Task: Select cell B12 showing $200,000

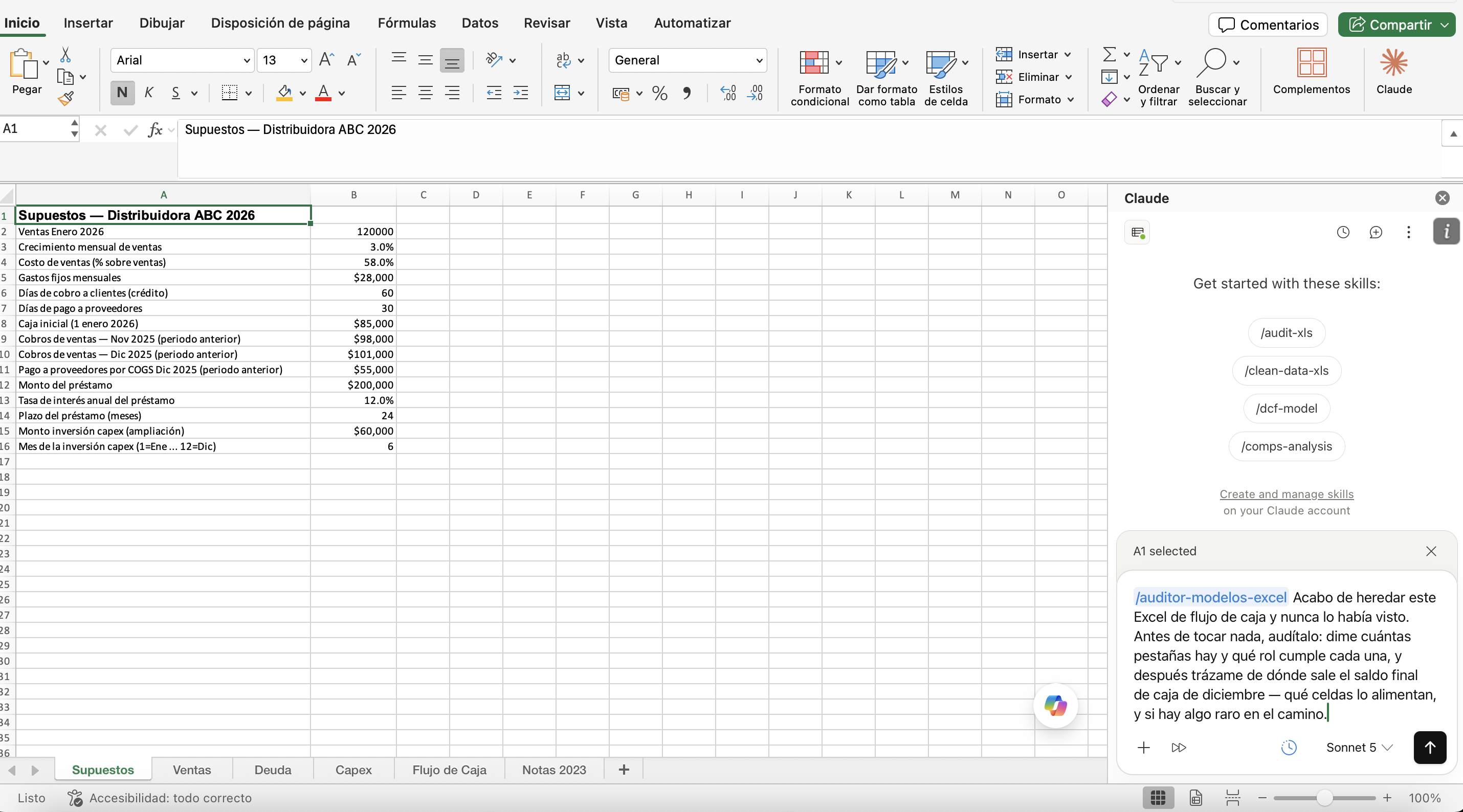Action: [x=353, y=385]
